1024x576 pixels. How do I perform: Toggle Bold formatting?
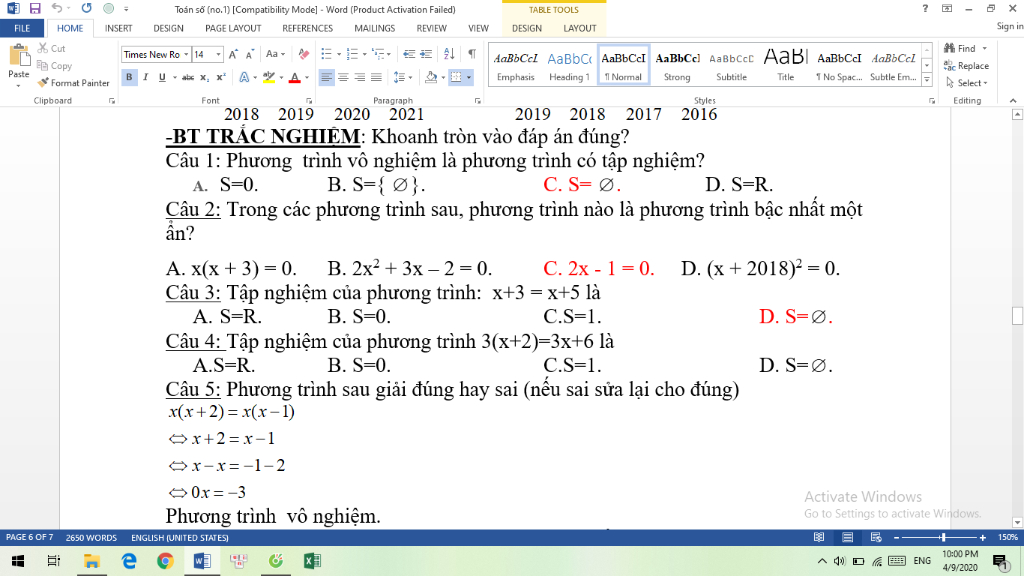point(129,77)
